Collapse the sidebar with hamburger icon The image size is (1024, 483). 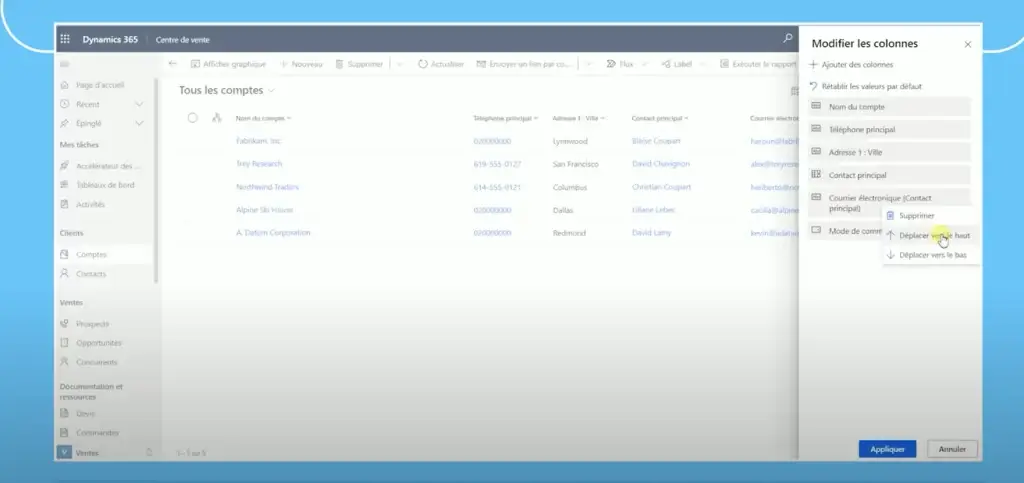(64, 64)
